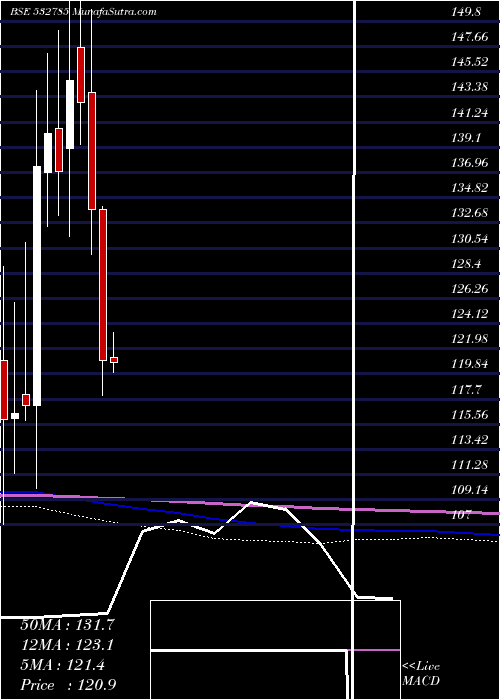Click the 111.28 price axis label
The image size is (500, 700).
pos(469,465)
